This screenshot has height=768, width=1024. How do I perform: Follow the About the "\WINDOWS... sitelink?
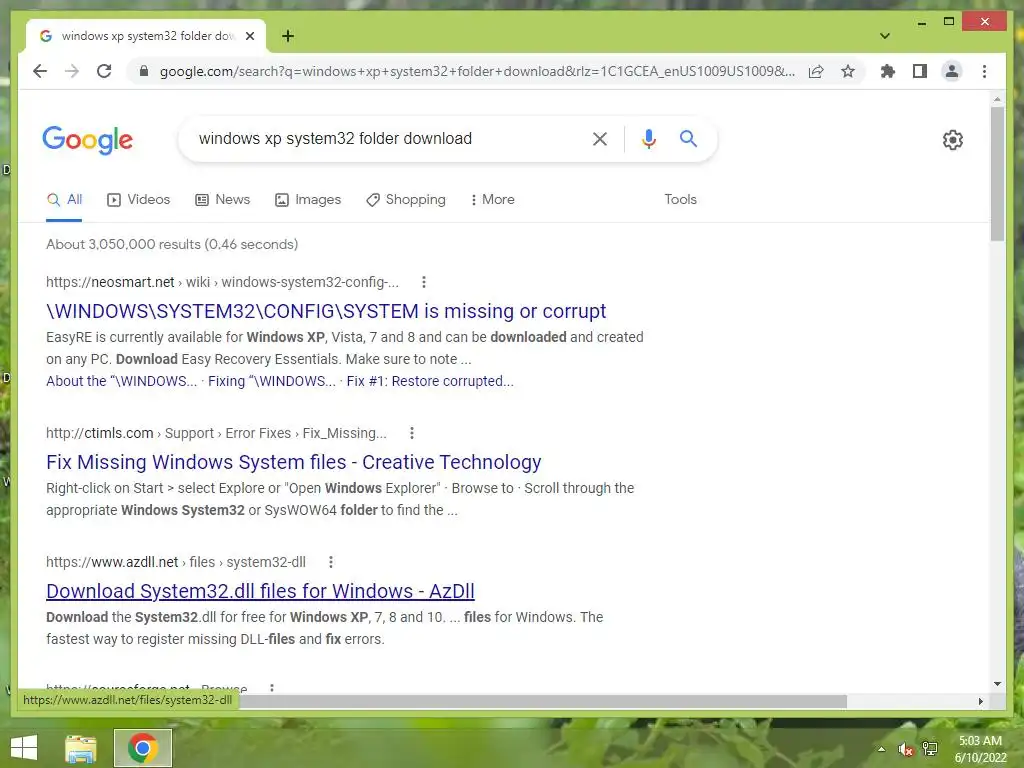pyautogui.click(x=121, y=381)
